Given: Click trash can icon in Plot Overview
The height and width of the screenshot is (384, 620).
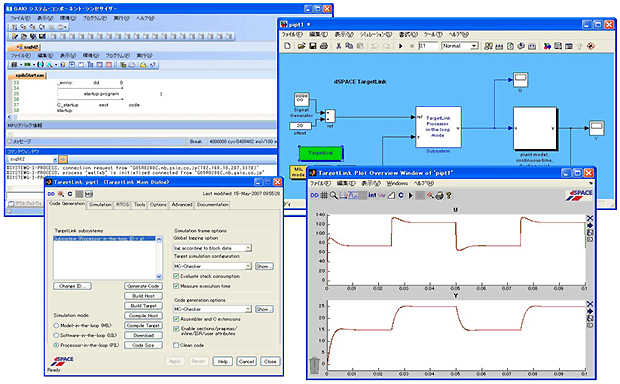Looking at the screenshot, I should [314, 365].
